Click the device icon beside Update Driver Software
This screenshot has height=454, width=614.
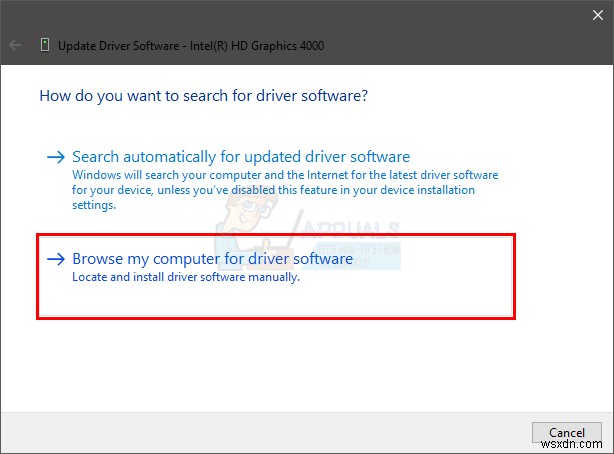click(x=45, y=45)
